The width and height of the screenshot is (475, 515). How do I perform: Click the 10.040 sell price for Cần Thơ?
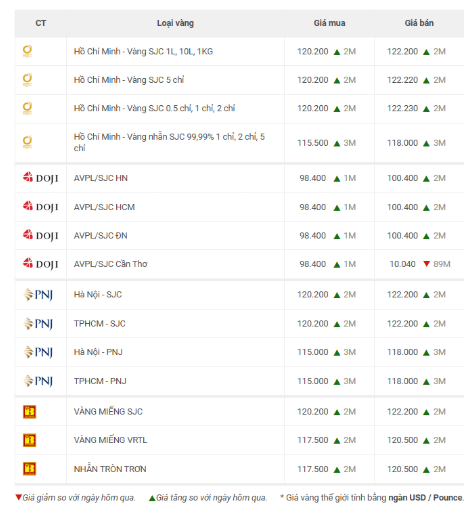point(403,264)
